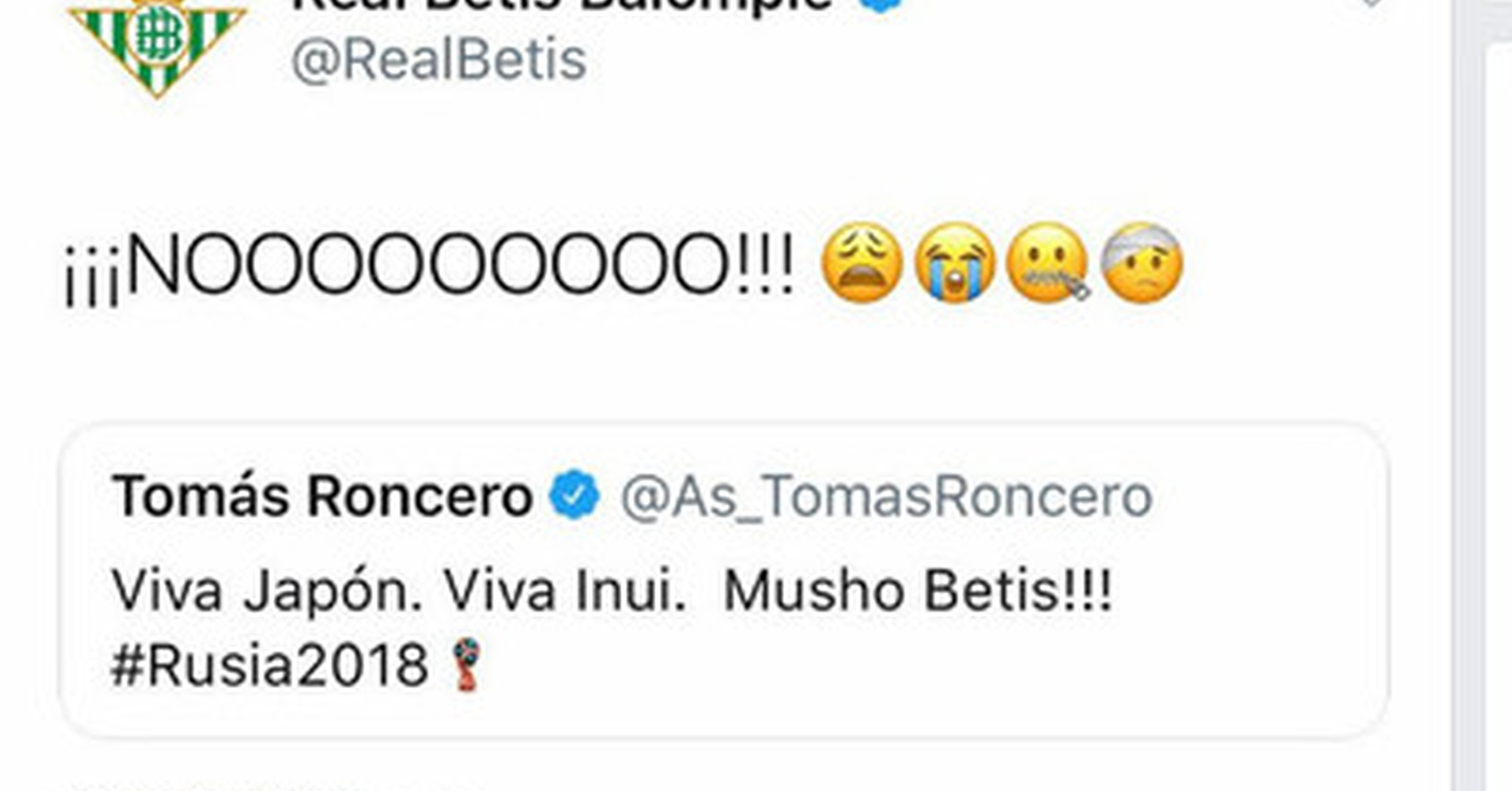Image resolution: width=1512 pixels, height=791 pixels.
Task: Click the ¡¡¡NOOOOOOOOO!!! tweet text
Action: pos(429,265)
